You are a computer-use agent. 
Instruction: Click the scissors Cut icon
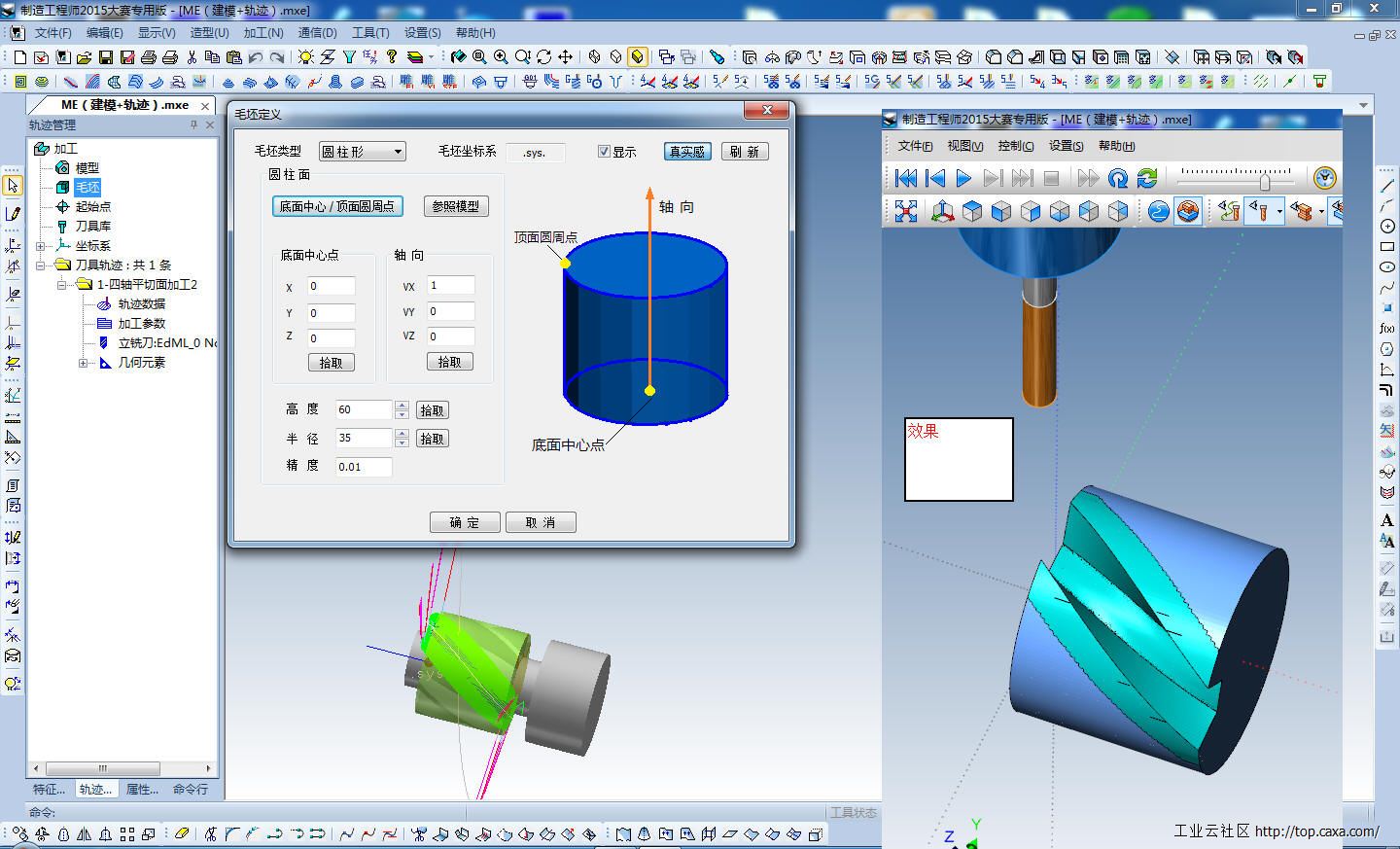click(191, 57)
